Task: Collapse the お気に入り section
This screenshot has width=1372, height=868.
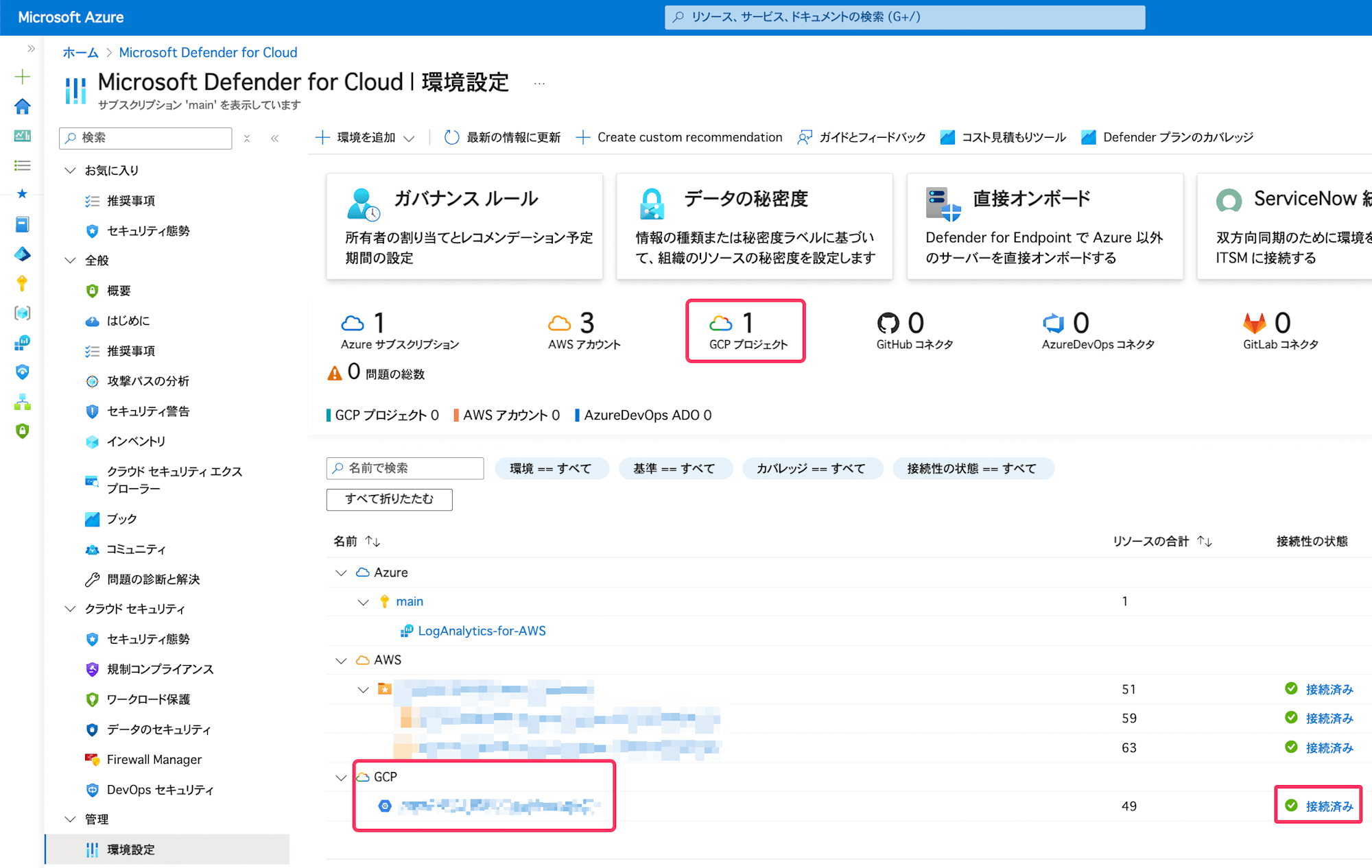Action: 70,170
